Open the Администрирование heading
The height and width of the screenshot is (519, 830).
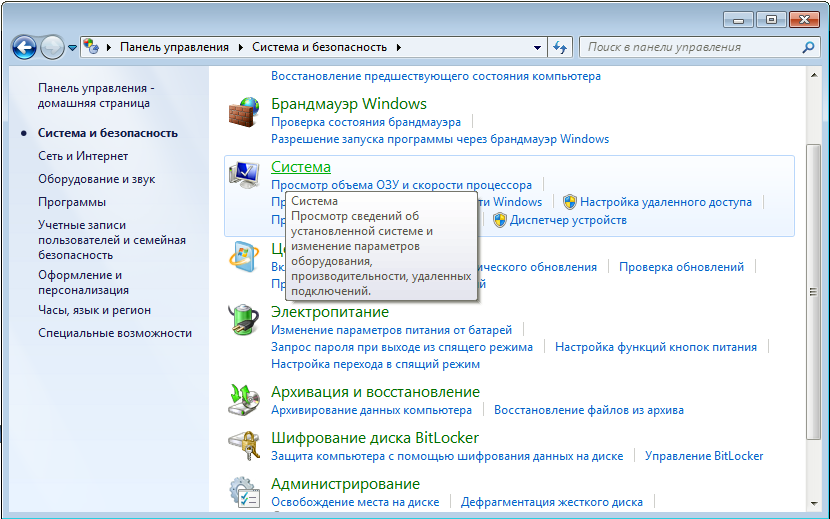pos(345,484)
